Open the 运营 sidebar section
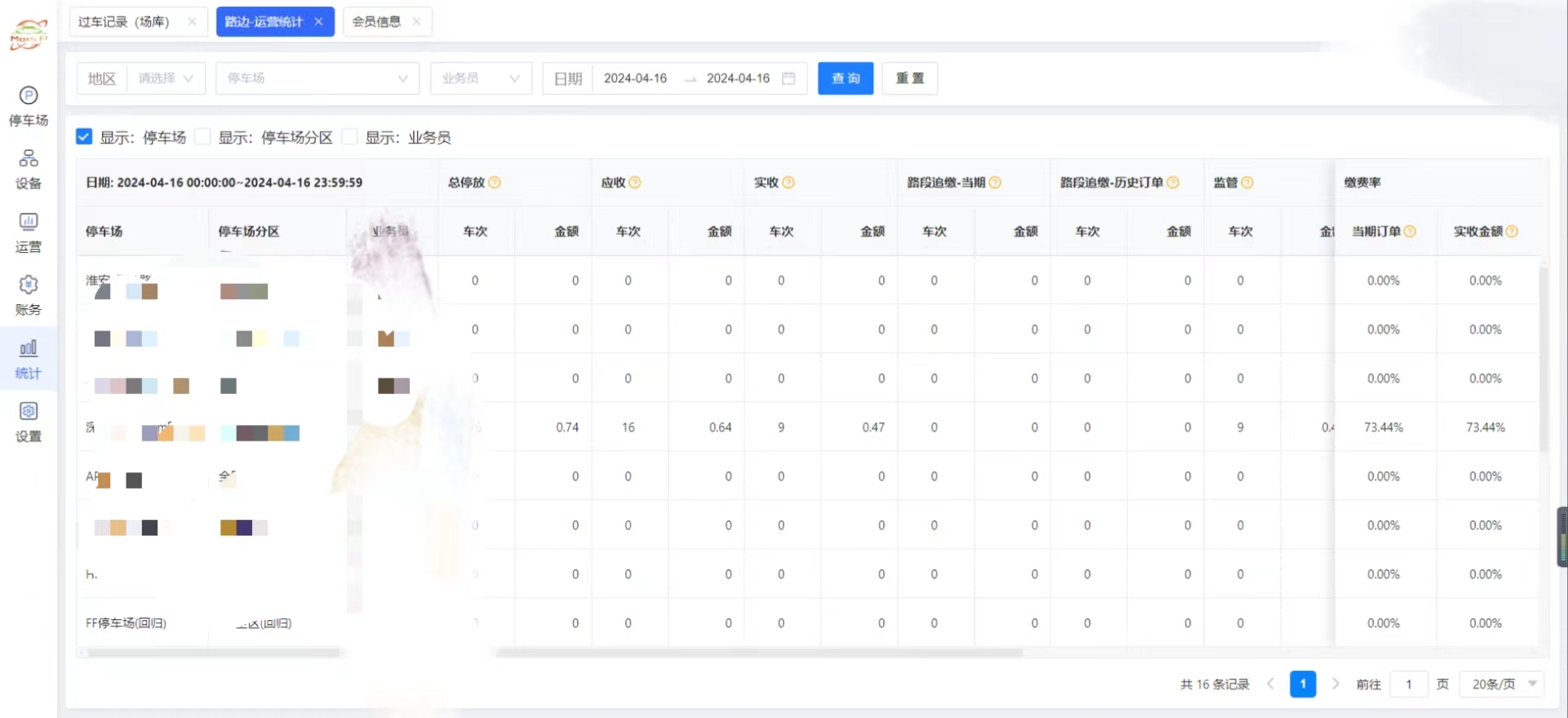Image resolution: width=1568 pixels, height=718 pixels. coord(29,233)
